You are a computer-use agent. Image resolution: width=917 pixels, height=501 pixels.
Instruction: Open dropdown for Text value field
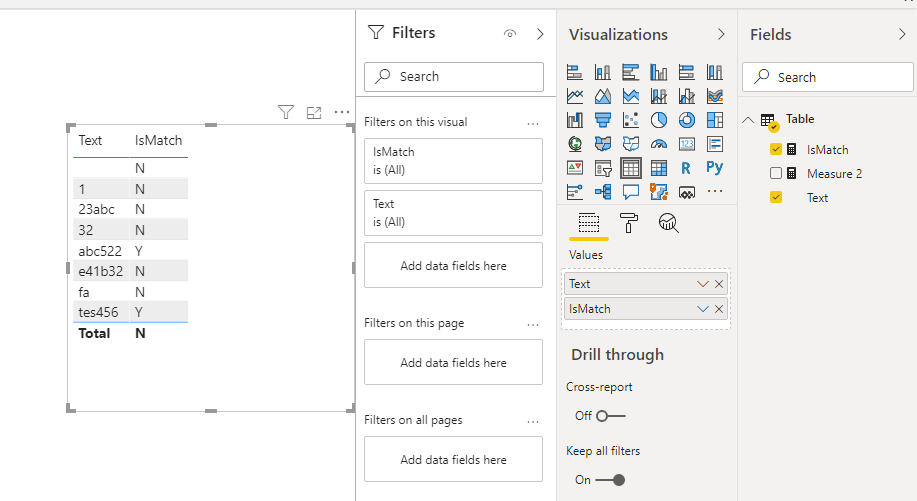click(702, 284)
